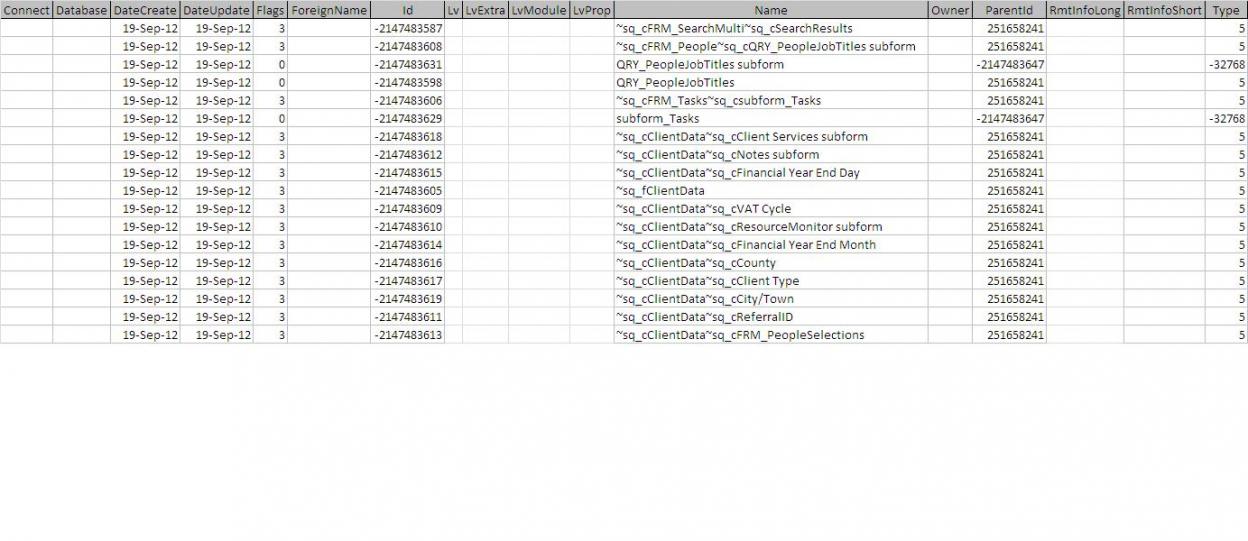The width and height of the screenshot is (1248, 541).
Task: Select the Id column header
Action: pyautogui.click(x=407, y=10)
